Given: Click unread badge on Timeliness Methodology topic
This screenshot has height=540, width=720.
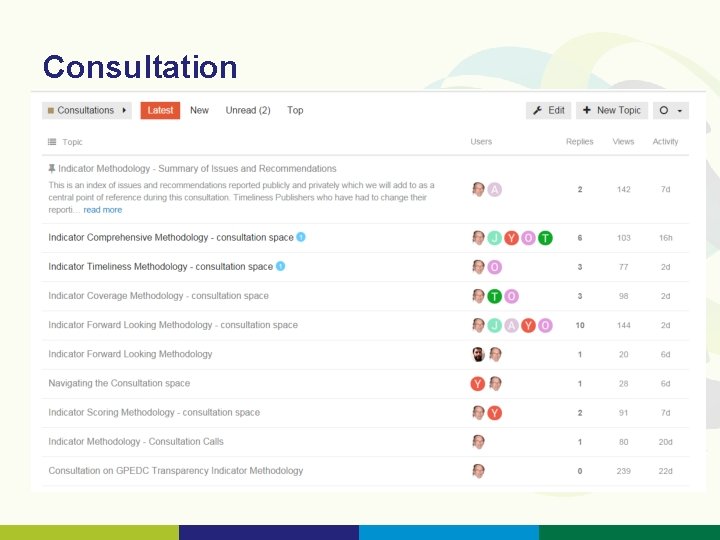Looking at the screenshot, I should pyautogui.click(x=280, y=266).
